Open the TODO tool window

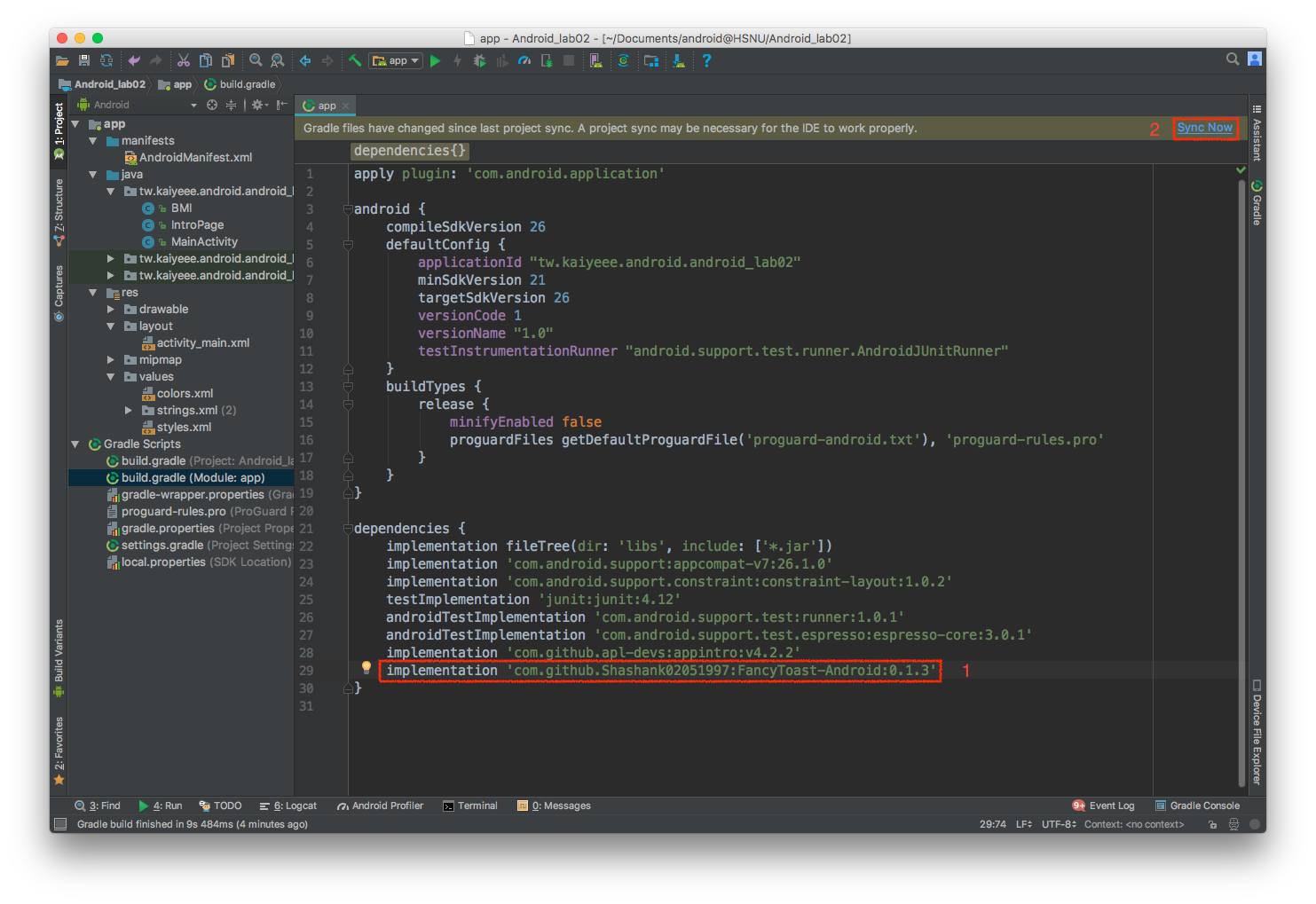tap(220, 806)
